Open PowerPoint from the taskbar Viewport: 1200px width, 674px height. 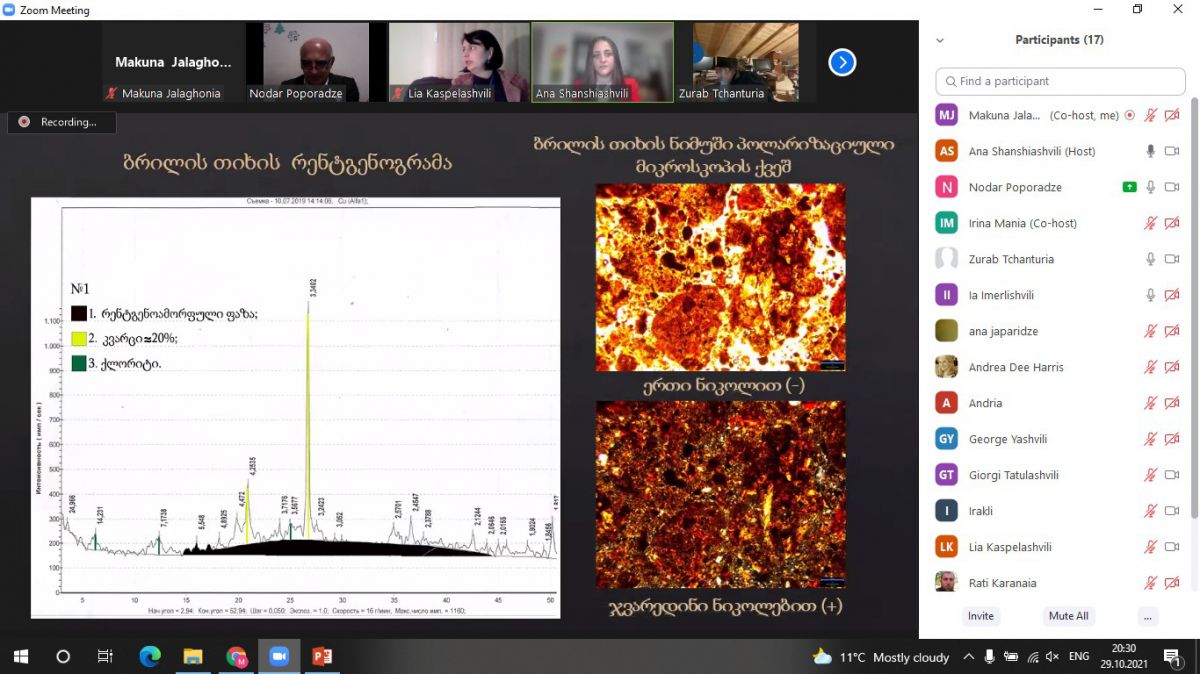pyautogui.click(x=322, y=657)
